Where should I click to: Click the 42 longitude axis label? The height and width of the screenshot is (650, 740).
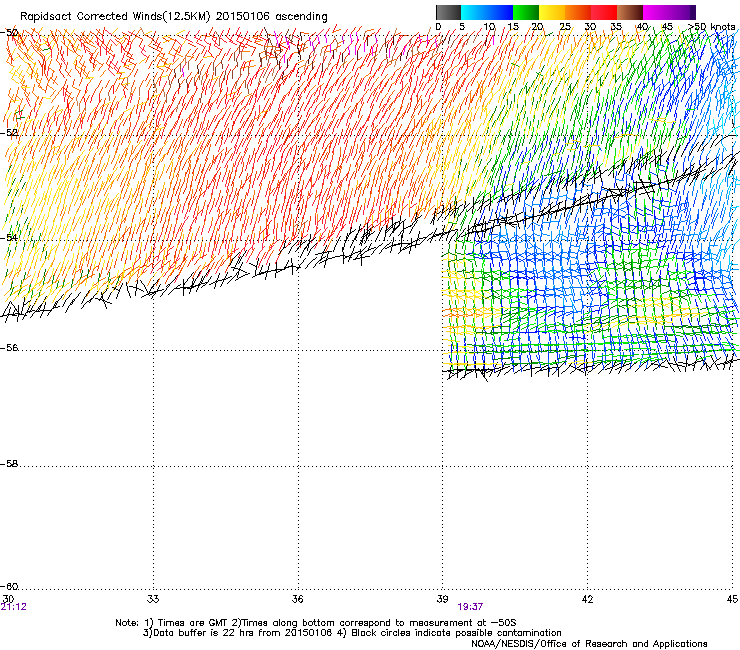click(x=587, y=599)
